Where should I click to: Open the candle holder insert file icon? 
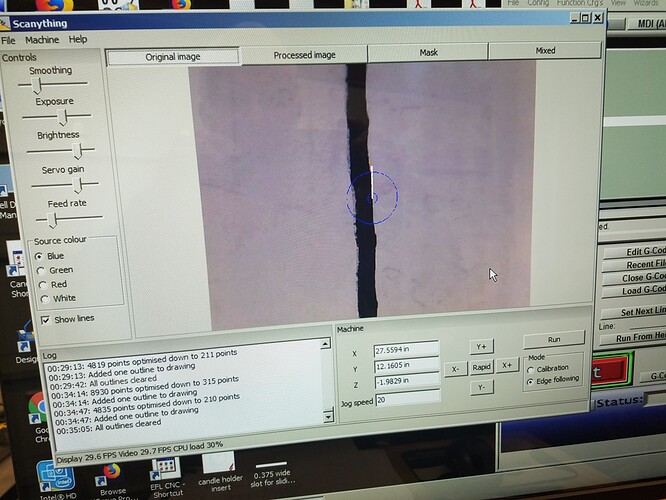click(220, 472)
